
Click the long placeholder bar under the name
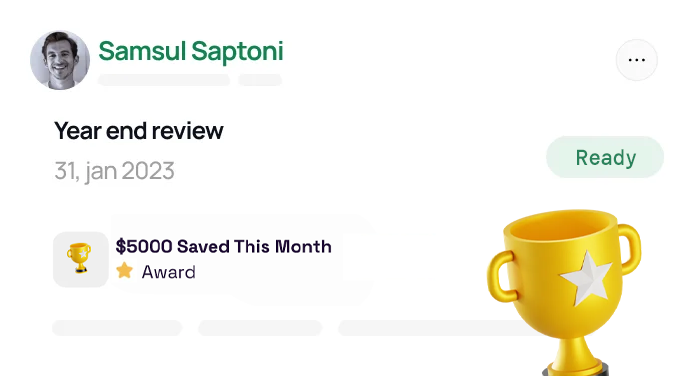pyautogui.click(x=164, y=80)
